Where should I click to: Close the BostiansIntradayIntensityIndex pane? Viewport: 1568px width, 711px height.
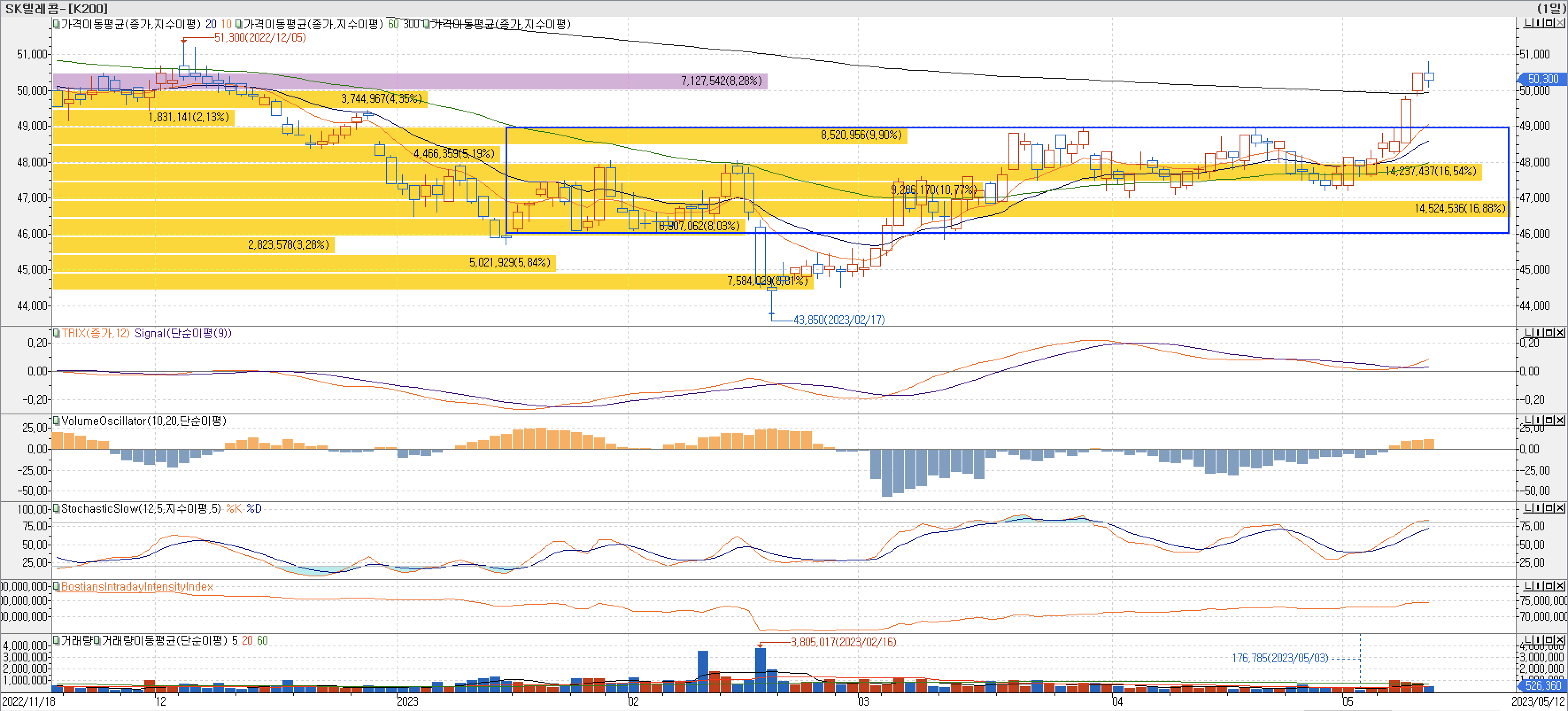pyautogui.click(x=1560, y=586)
